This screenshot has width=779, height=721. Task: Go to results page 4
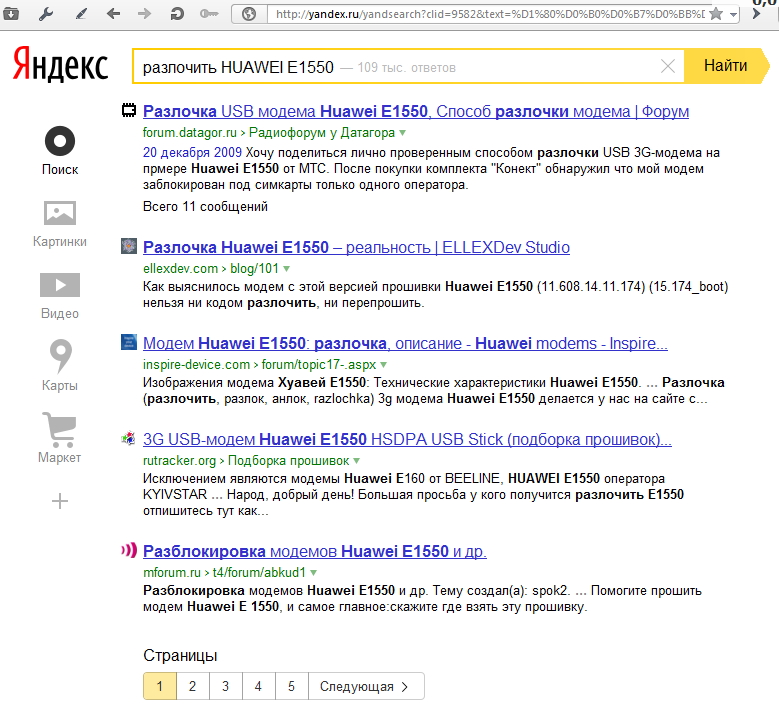[x=258, y=686]
